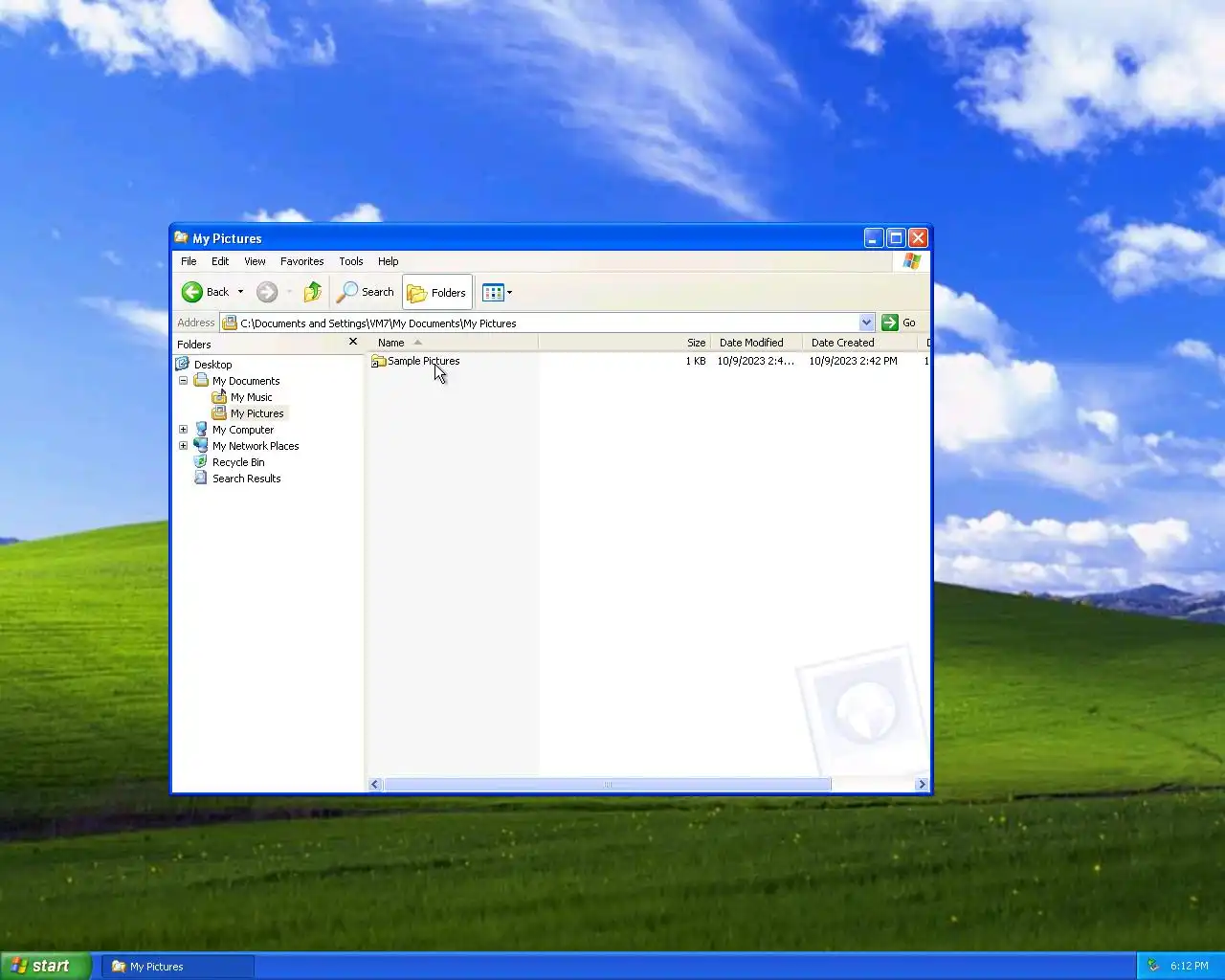1225x980 pixels.
Task: Select My Computer in folder tree
Action: point(242,430)
